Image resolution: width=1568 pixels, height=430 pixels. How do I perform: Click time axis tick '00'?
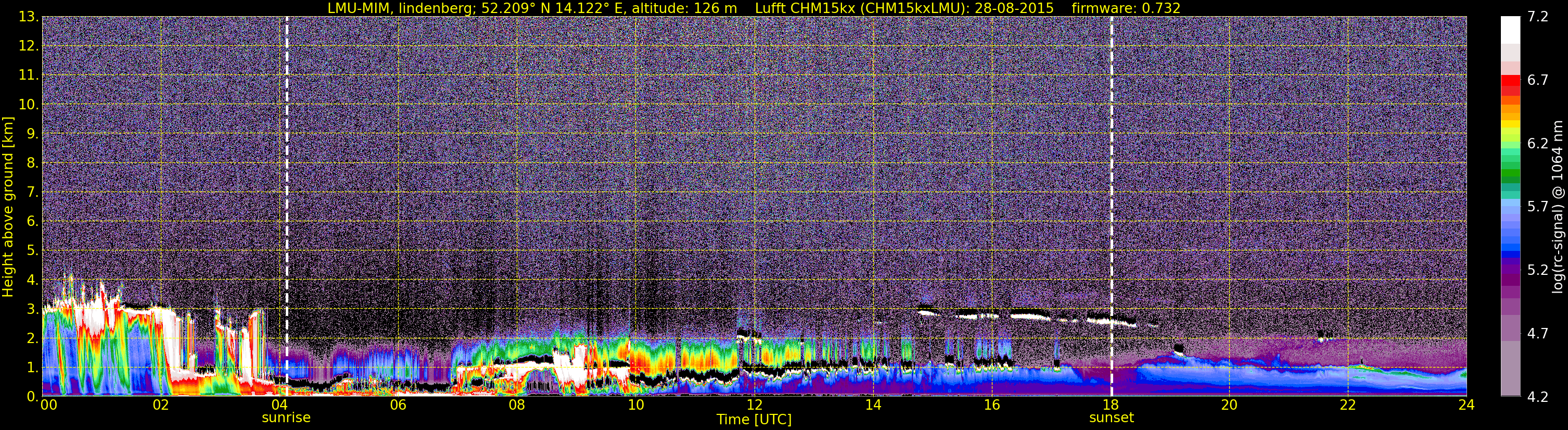(x=48, y=405)
